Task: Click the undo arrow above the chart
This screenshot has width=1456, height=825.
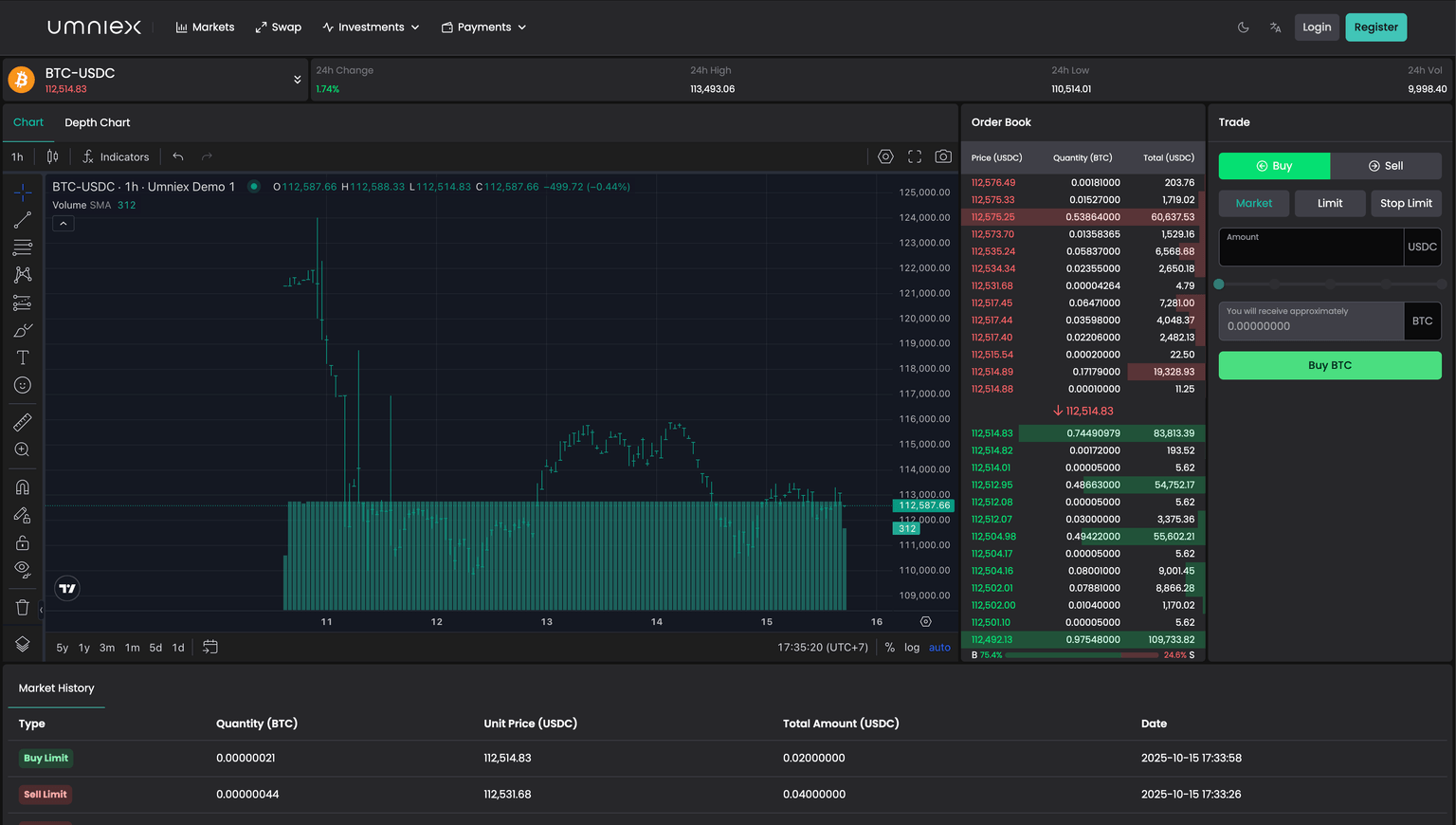Action: coord(178,156)
